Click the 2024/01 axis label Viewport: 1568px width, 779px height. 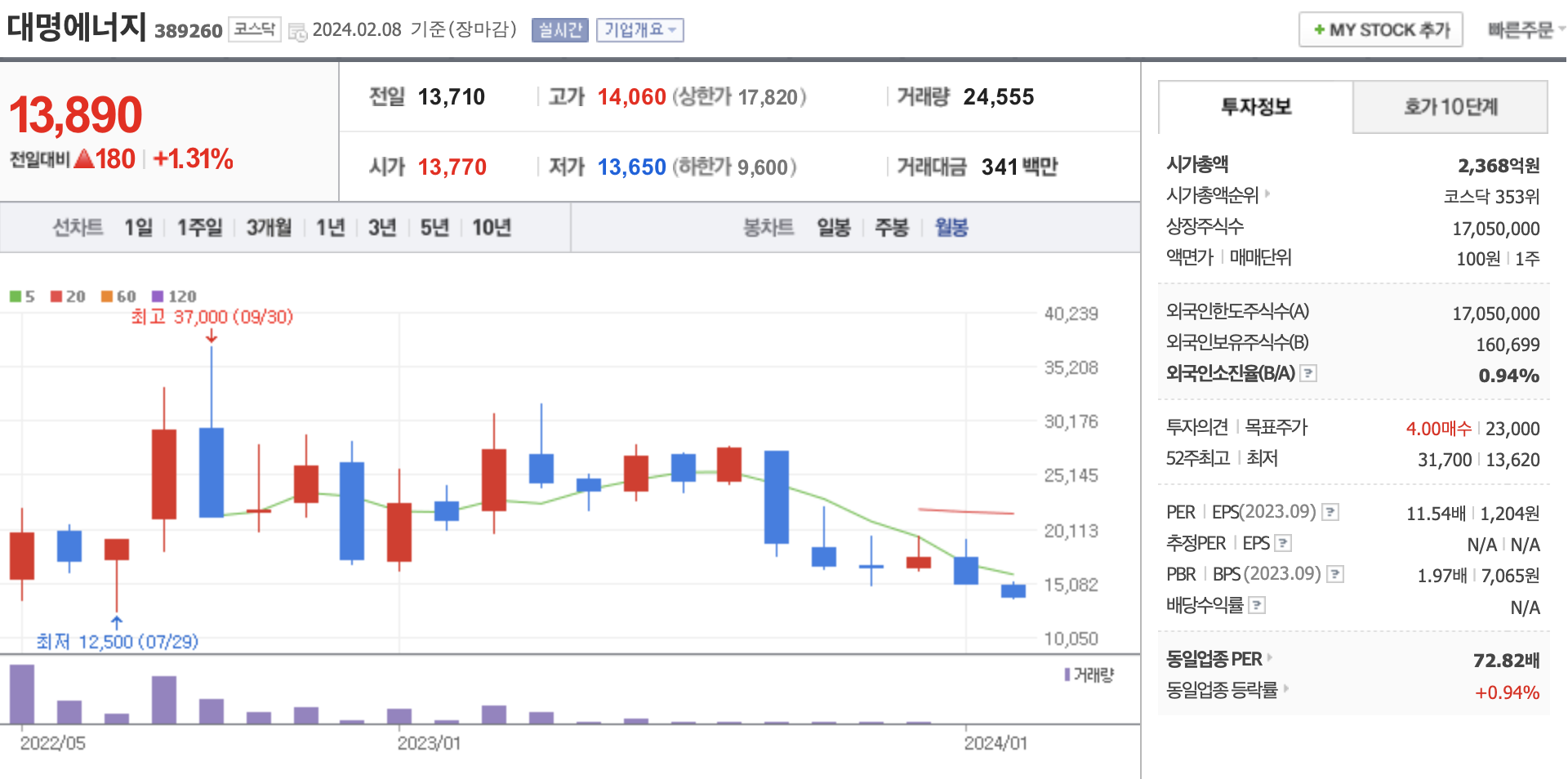click(996, 743)
